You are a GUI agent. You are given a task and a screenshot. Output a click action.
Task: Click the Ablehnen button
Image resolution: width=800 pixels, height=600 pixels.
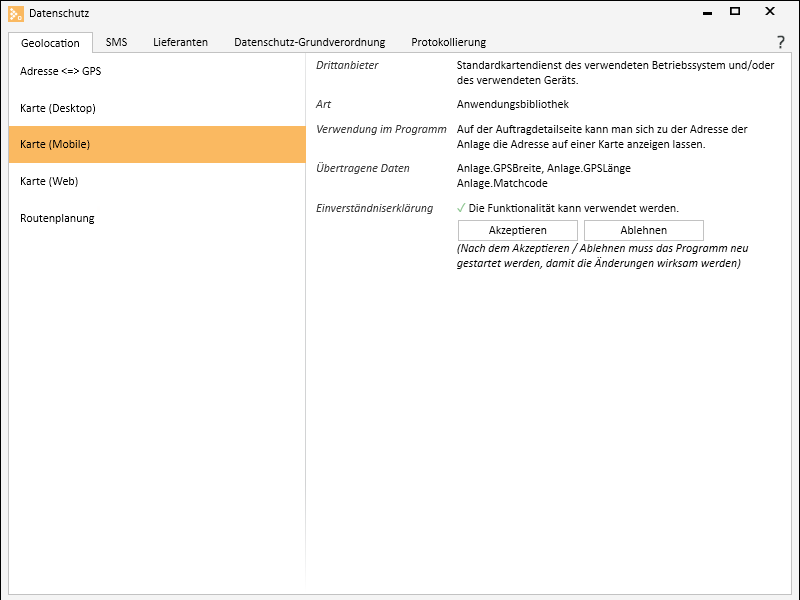[x=644, y=230]
